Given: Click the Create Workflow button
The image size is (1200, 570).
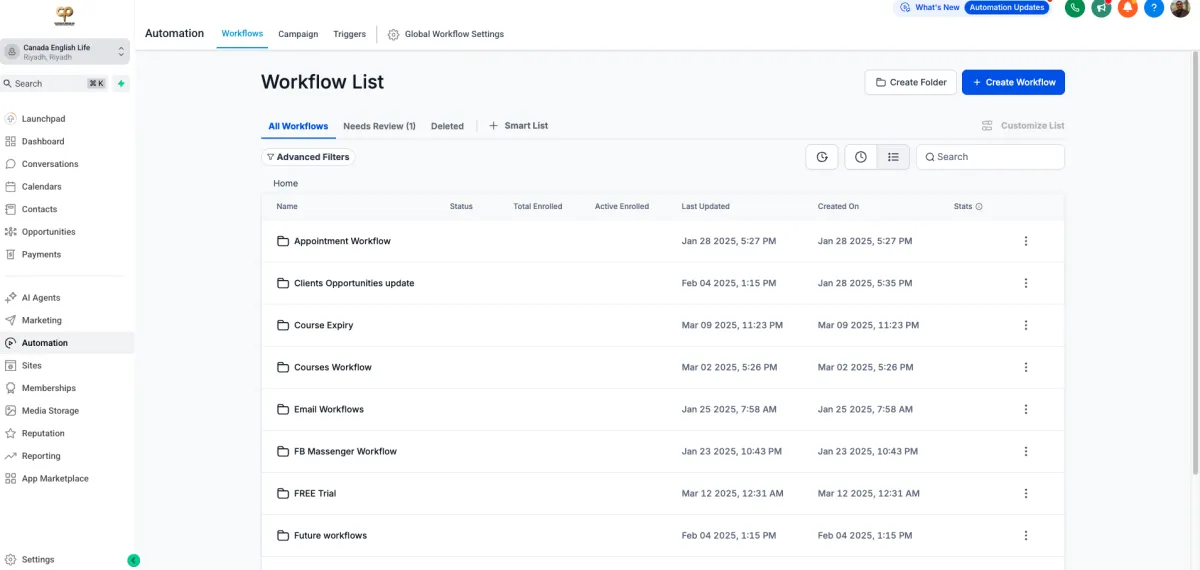Looking at the screenshot, I should 1013,82.
